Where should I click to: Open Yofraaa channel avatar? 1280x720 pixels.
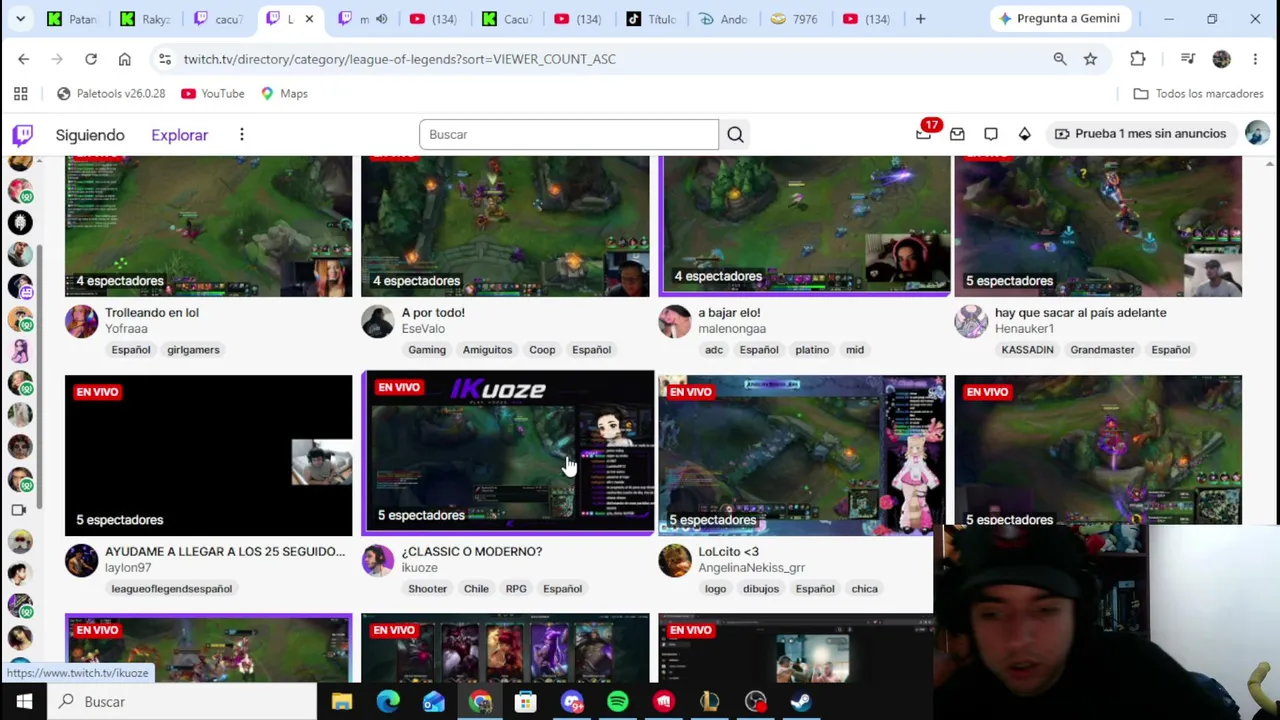click(81, 321)
